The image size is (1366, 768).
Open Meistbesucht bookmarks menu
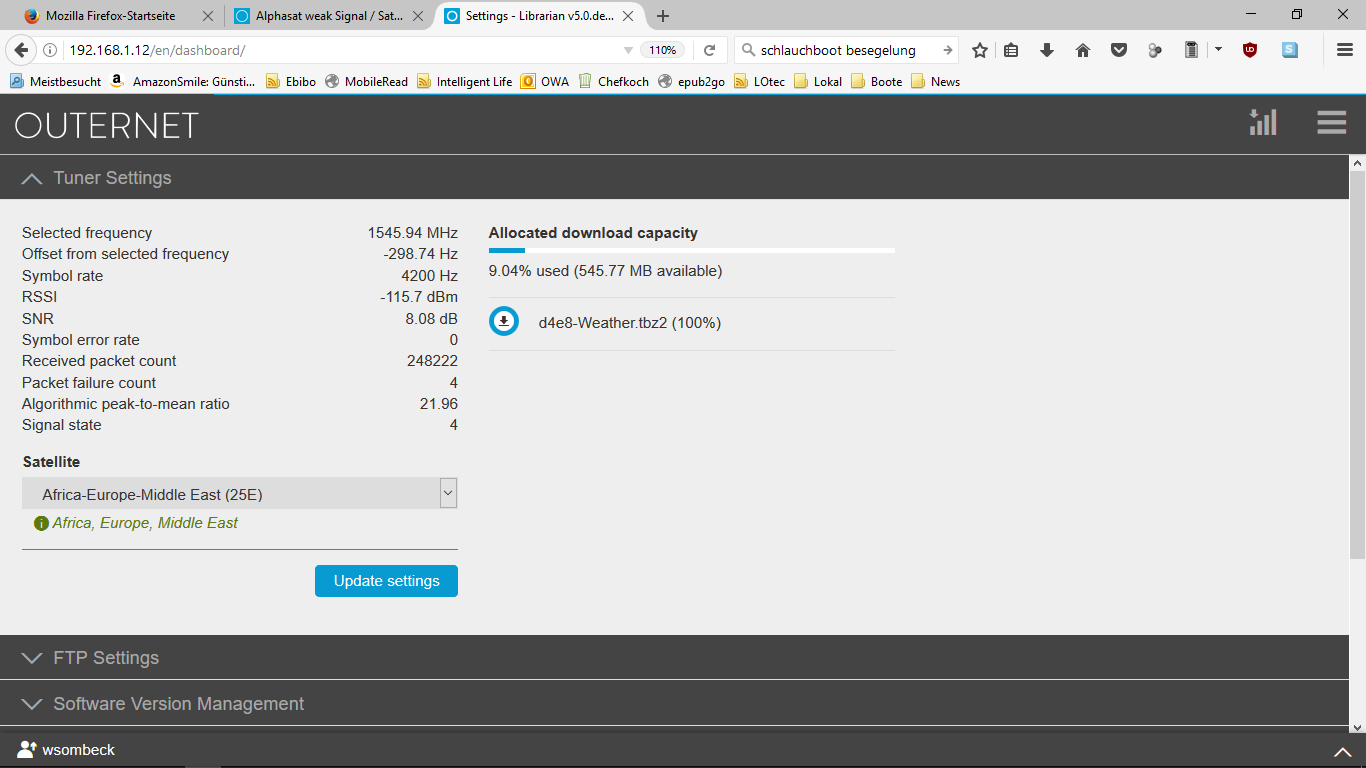coord(55,82)
